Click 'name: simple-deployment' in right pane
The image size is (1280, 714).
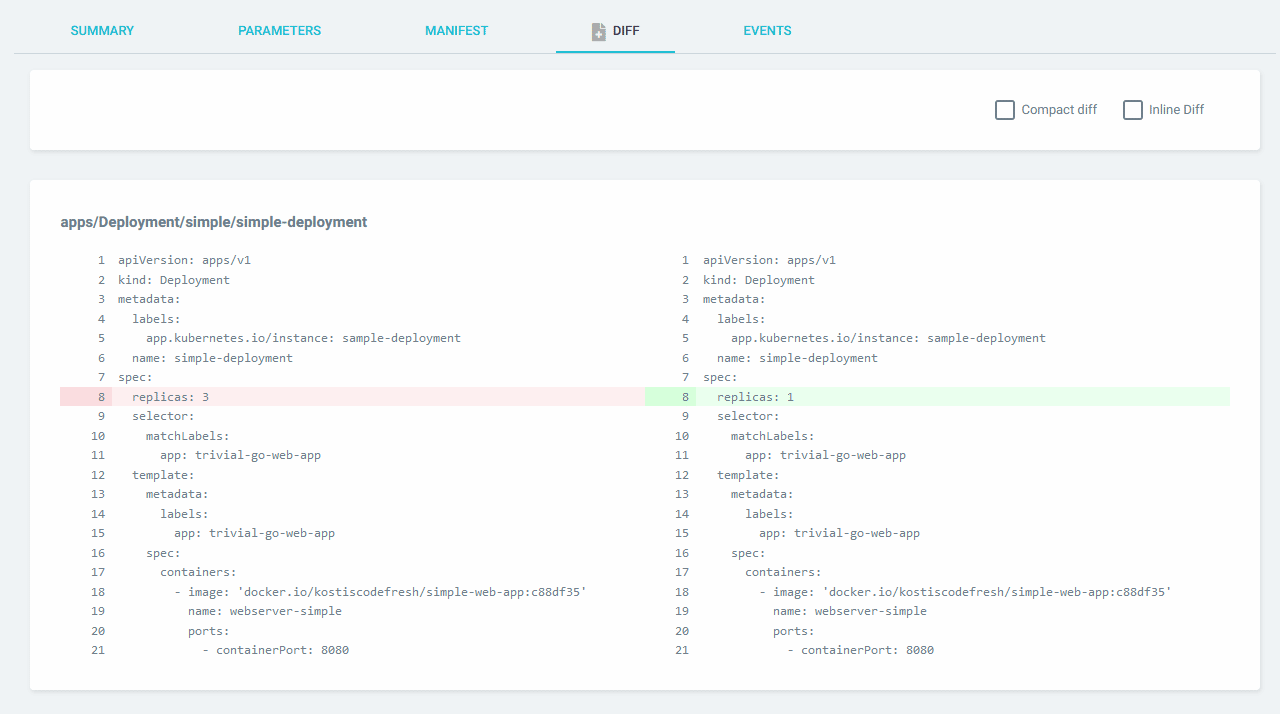point(797,358)
